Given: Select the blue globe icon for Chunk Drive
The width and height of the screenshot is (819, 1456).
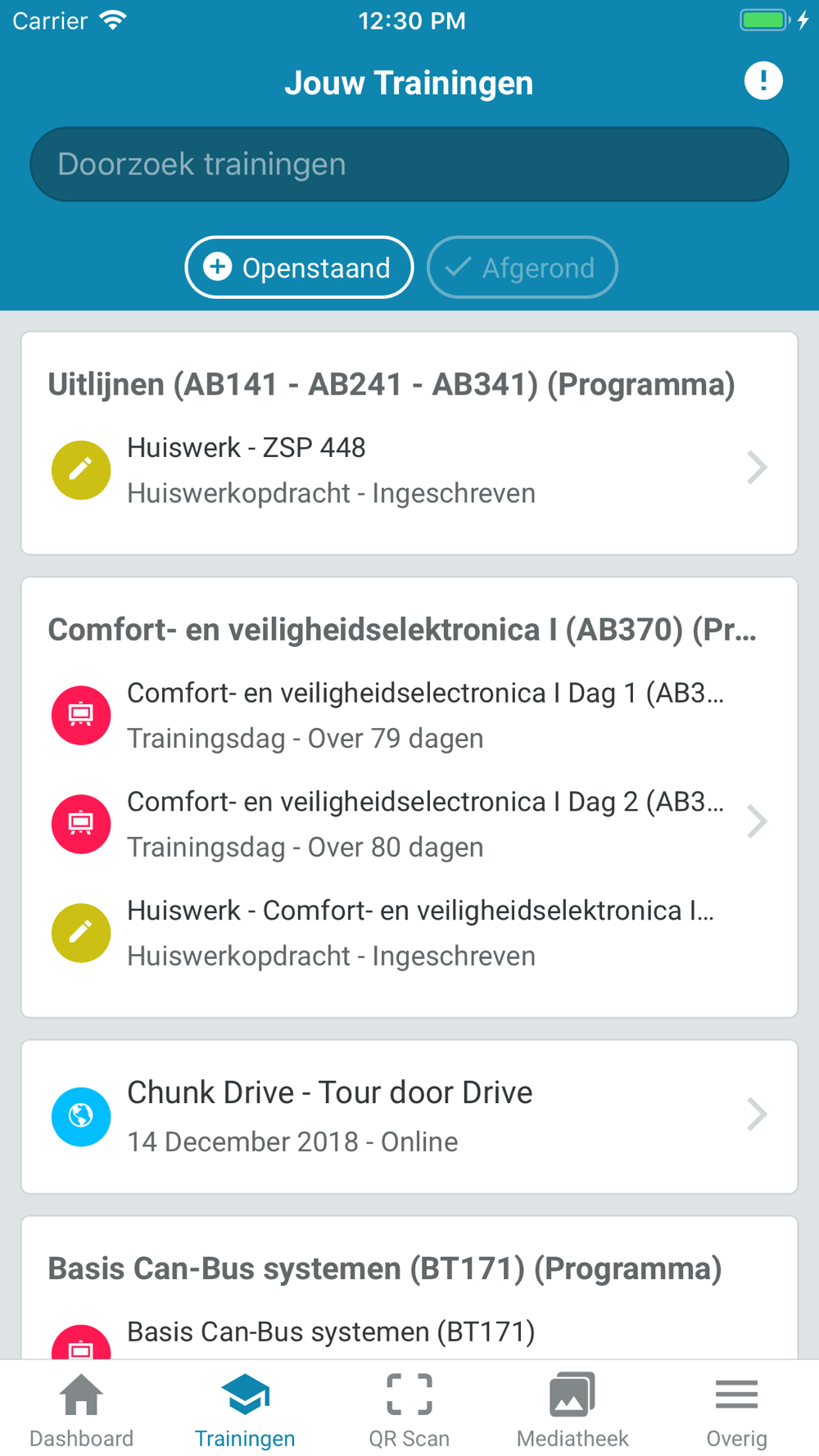Looking at the screenshot, I should (x=81, y=1117).
